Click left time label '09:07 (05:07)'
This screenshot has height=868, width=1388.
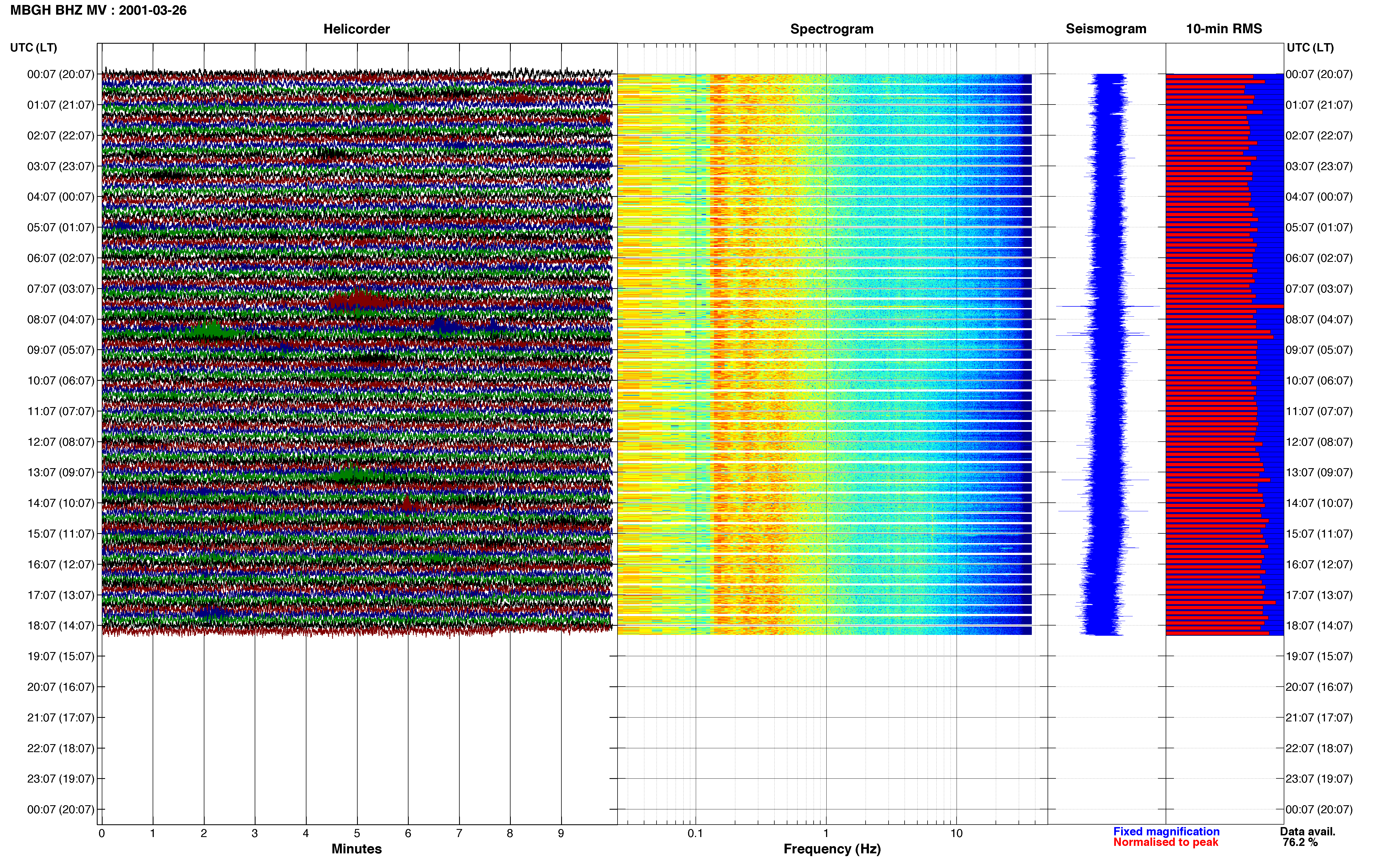[x=61, y=350]
